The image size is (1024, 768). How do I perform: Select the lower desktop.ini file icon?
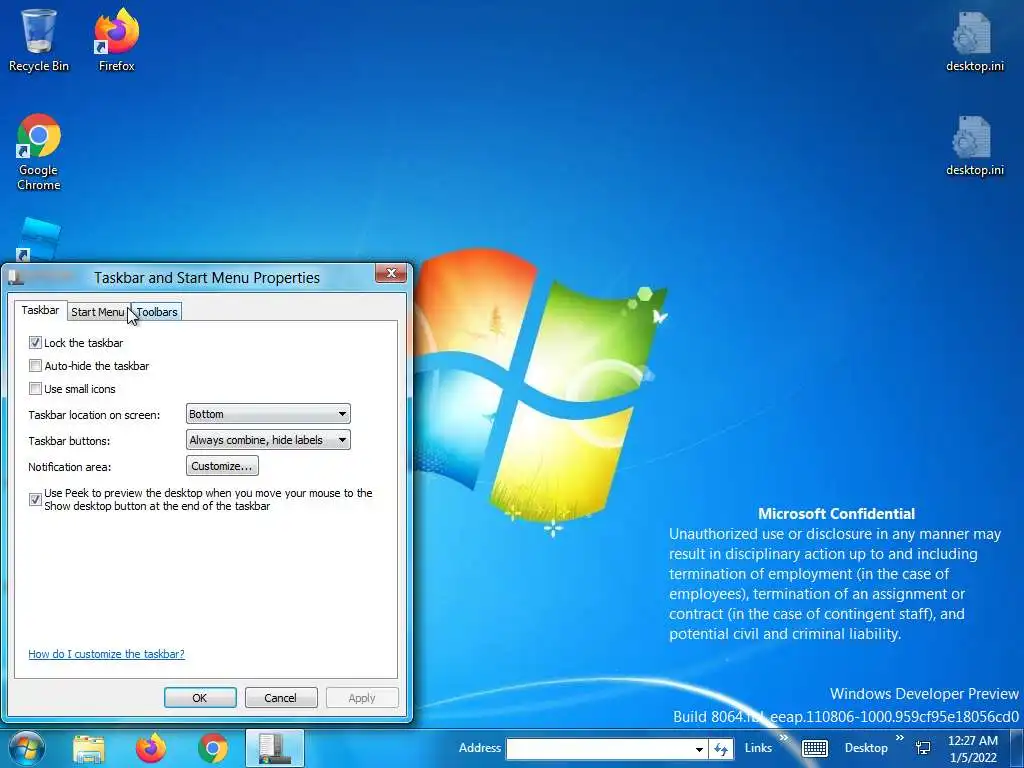pos(974,145)
